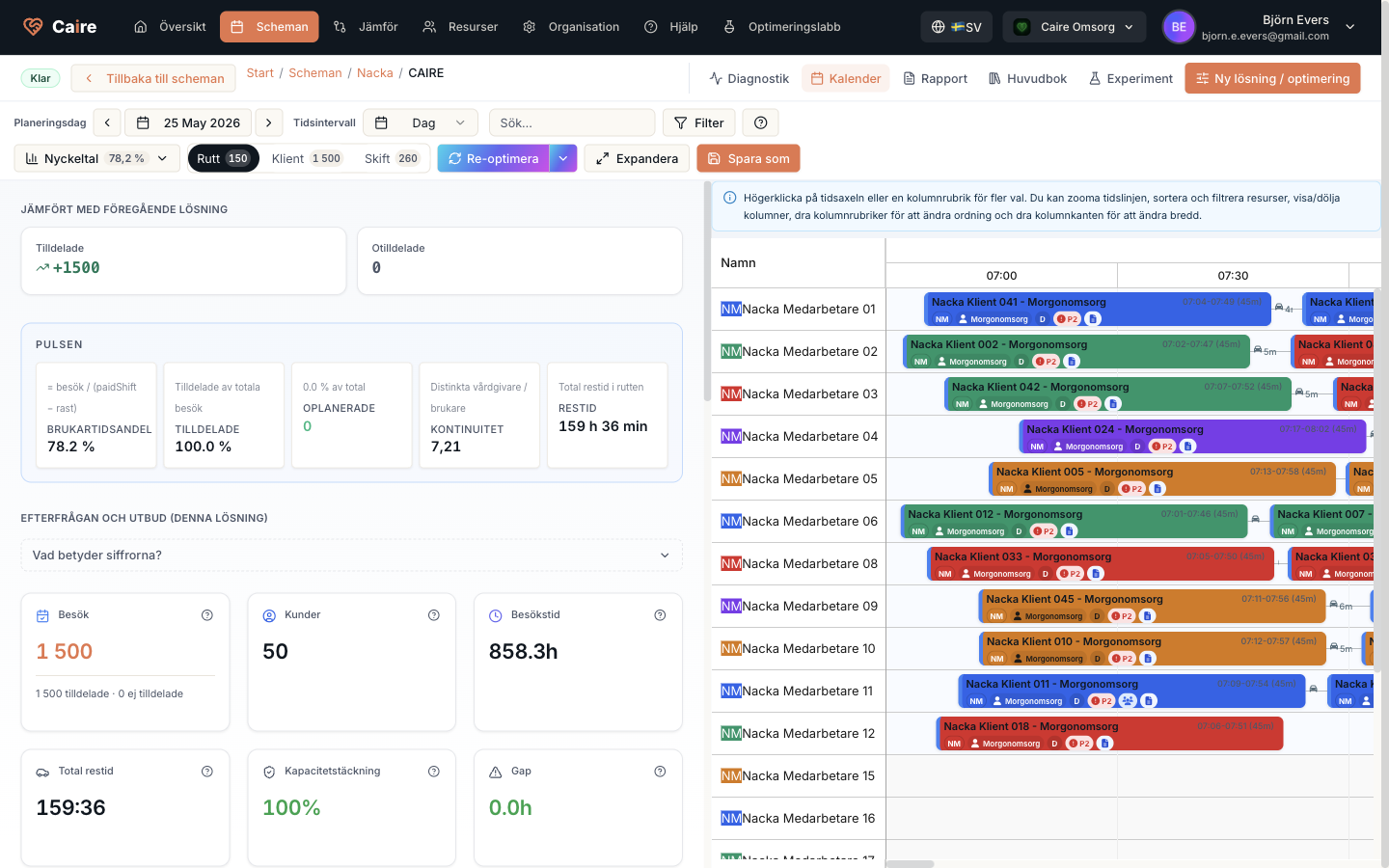Open the Re-optimera dropdown arrow

pos(563,158)
